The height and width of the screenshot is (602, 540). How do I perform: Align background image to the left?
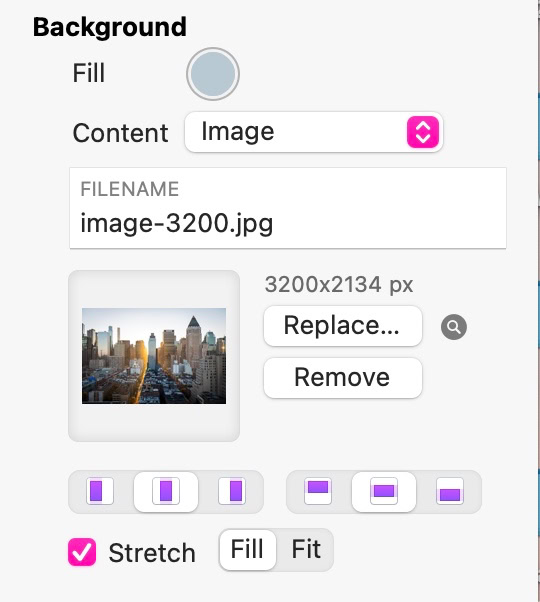click(x=100, y=491)
